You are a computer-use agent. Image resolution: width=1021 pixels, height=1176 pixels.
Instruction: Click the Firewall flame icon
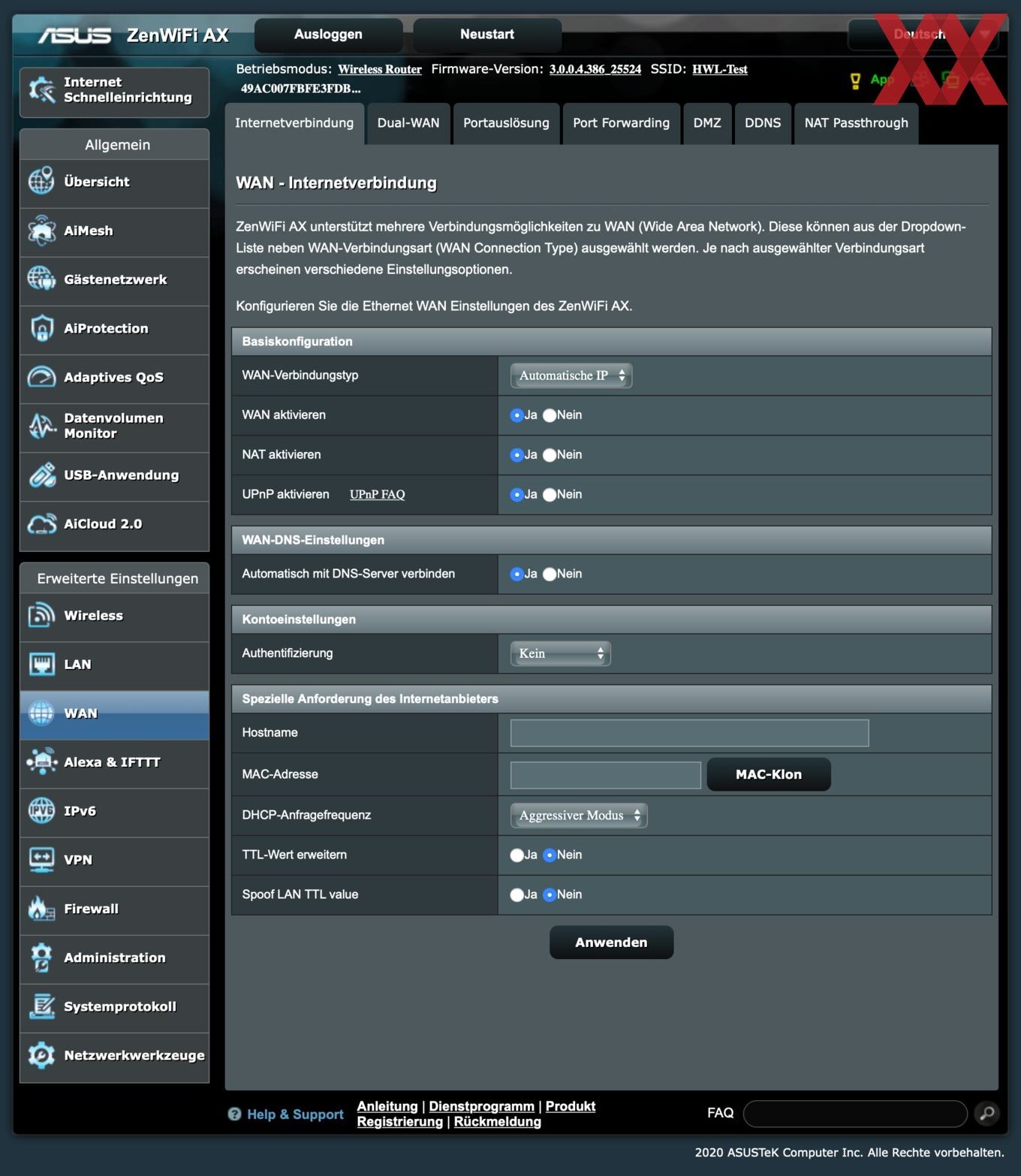pos(42,909)
